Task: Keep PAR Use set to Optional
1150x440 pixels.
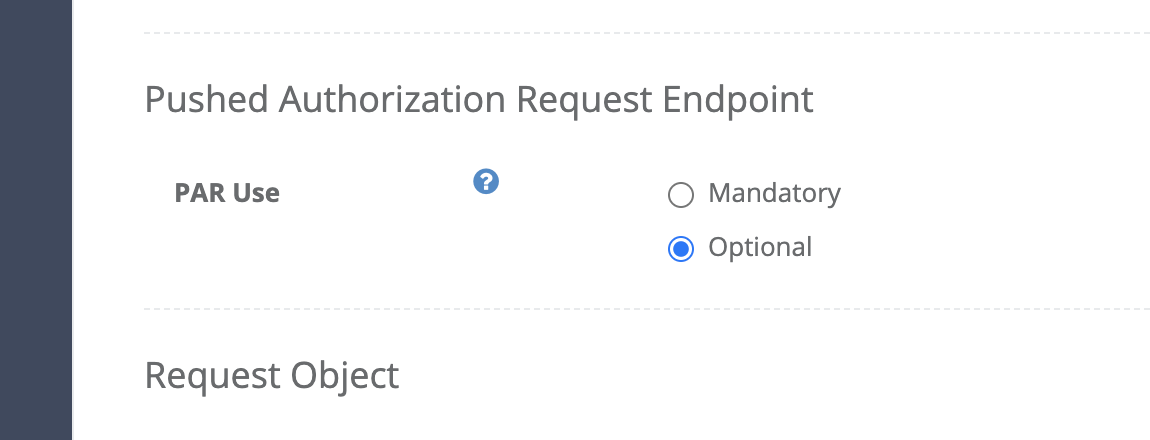Action: click(x=681, y=249)
